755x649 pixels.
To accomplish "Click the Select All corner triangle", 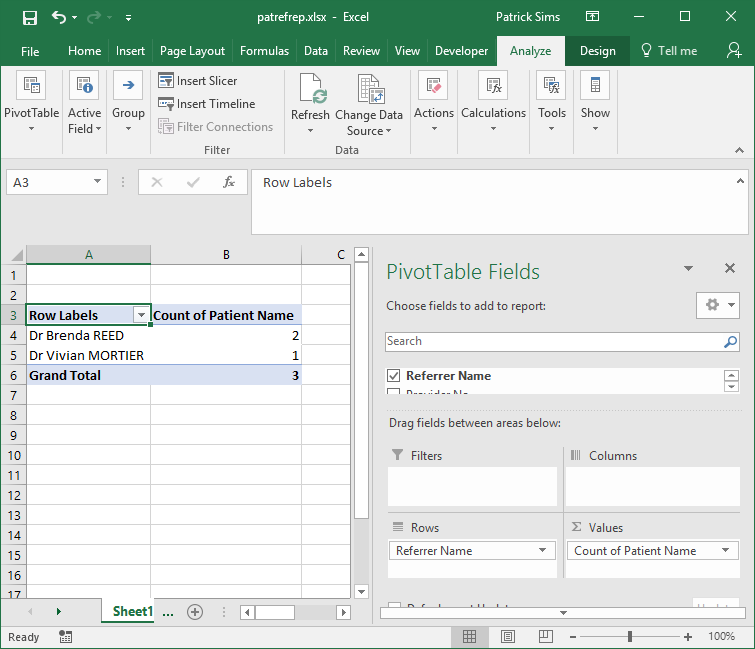I will click(17, 254).
